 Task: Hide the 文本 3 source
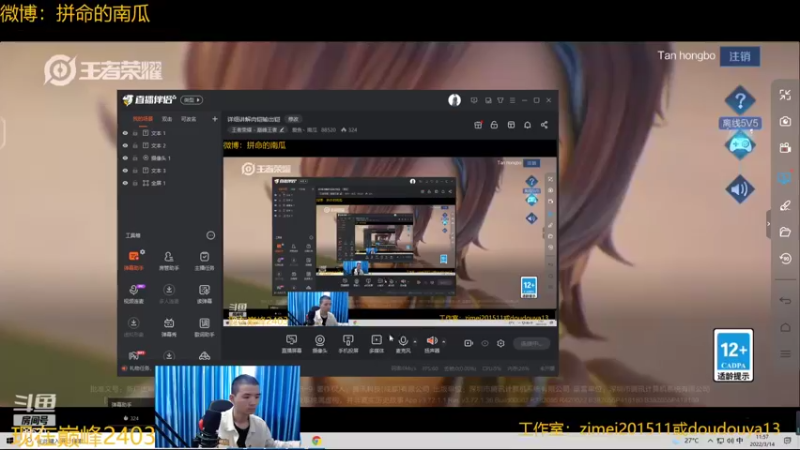click(125, 170)
